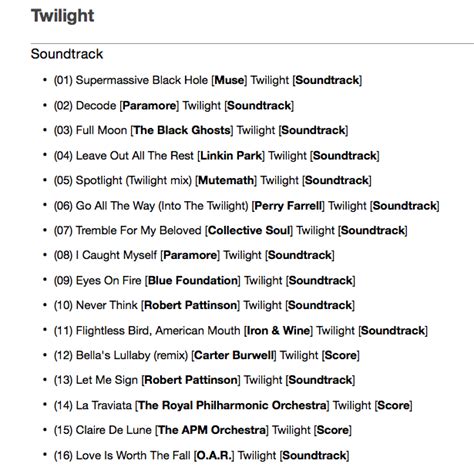Click Flightless Bird, American Mouth track
Screen dimensions: 474x474
[x=241, y=330]
